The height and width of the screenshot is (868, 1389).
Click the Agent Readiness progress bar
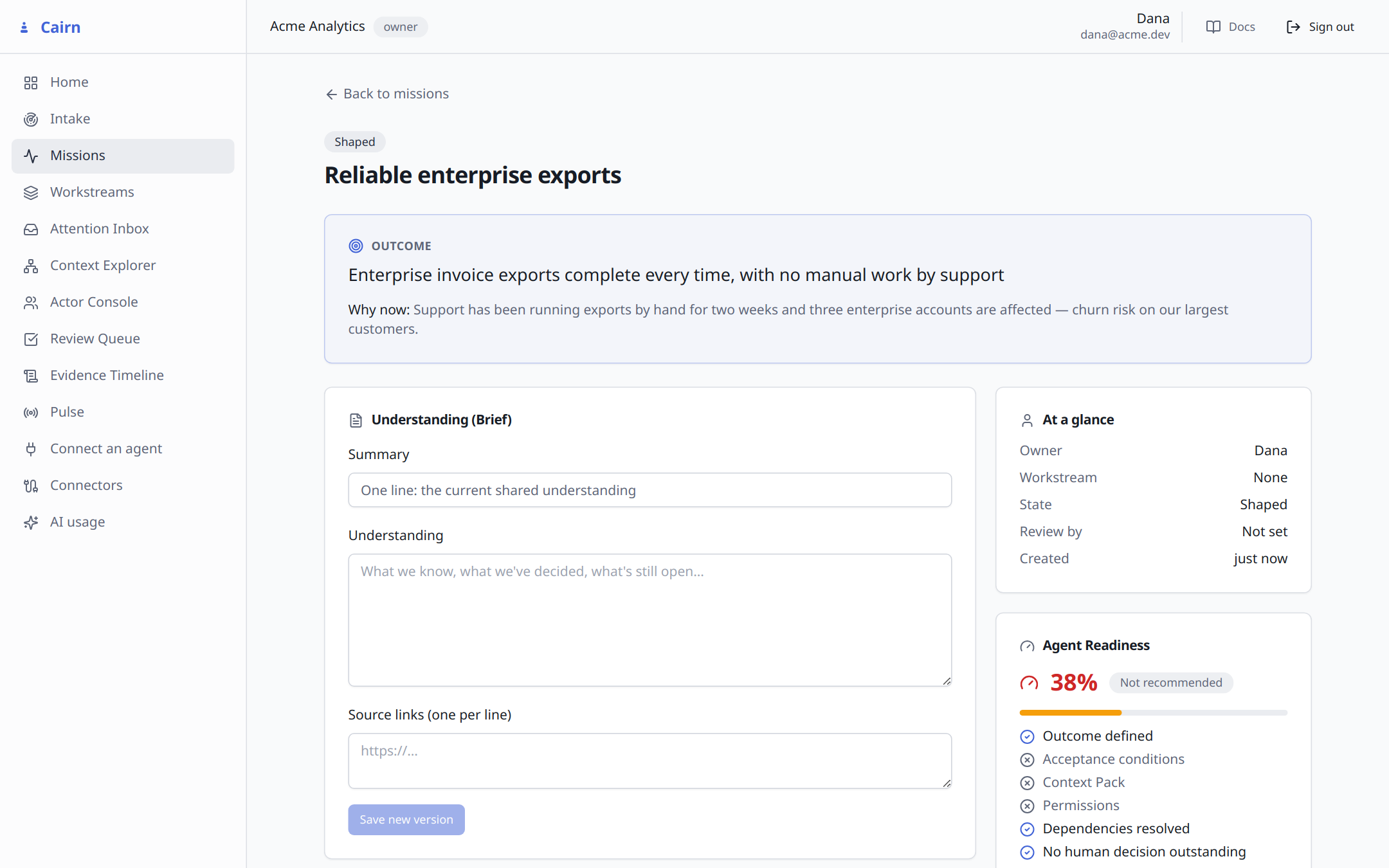tap(1154, 712)
